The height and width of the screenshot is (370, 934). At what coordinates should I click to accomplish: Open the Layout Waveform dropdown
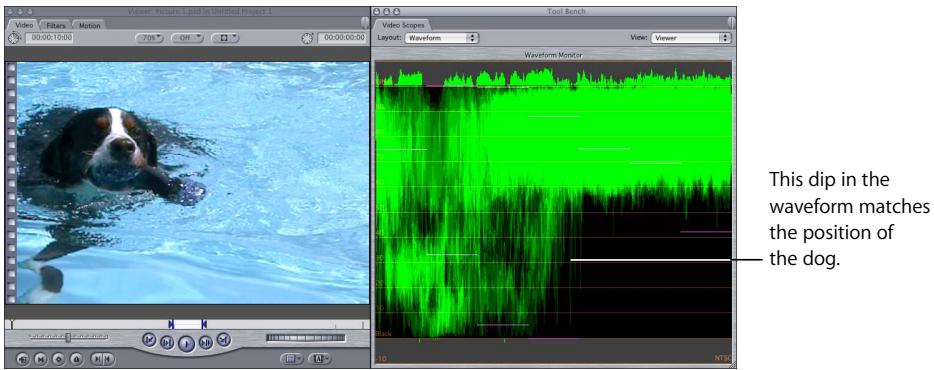441,38
